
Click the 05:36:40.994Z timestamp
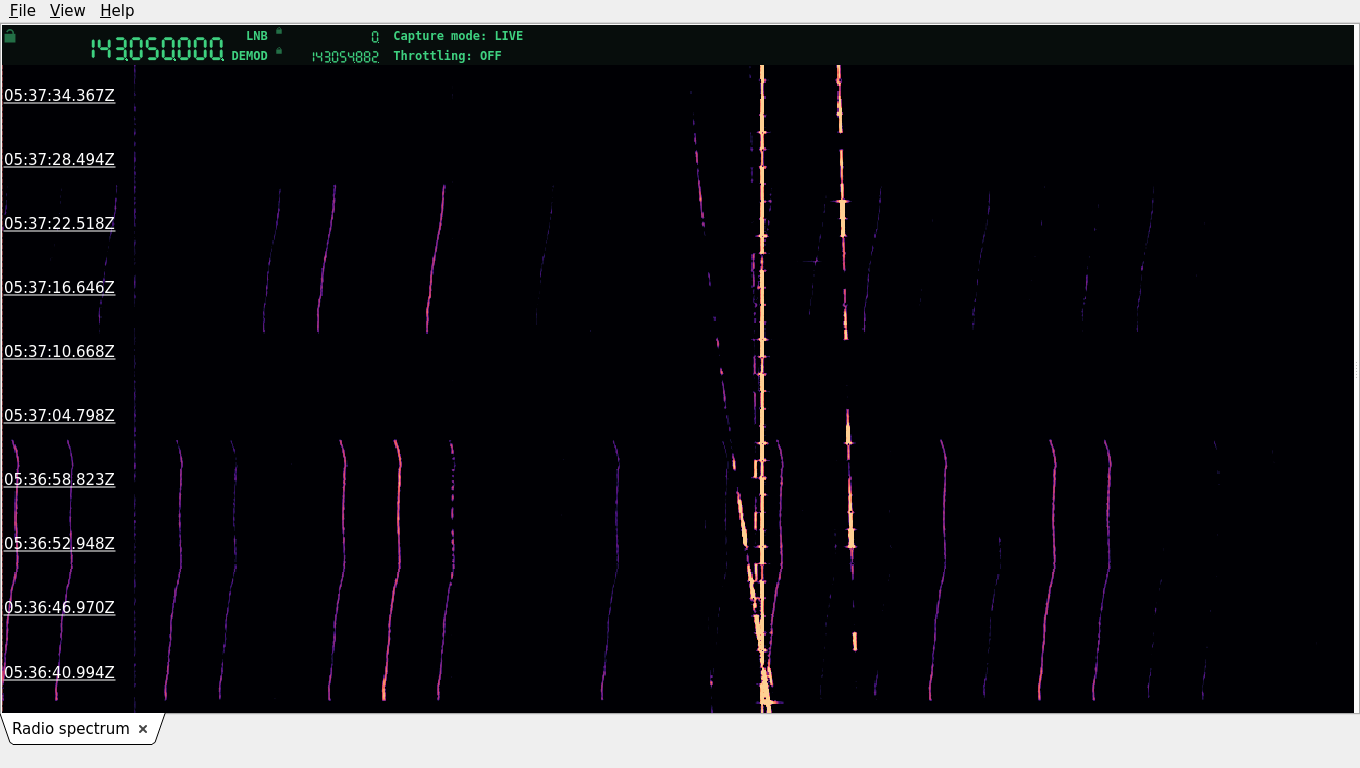pos(59,673)
